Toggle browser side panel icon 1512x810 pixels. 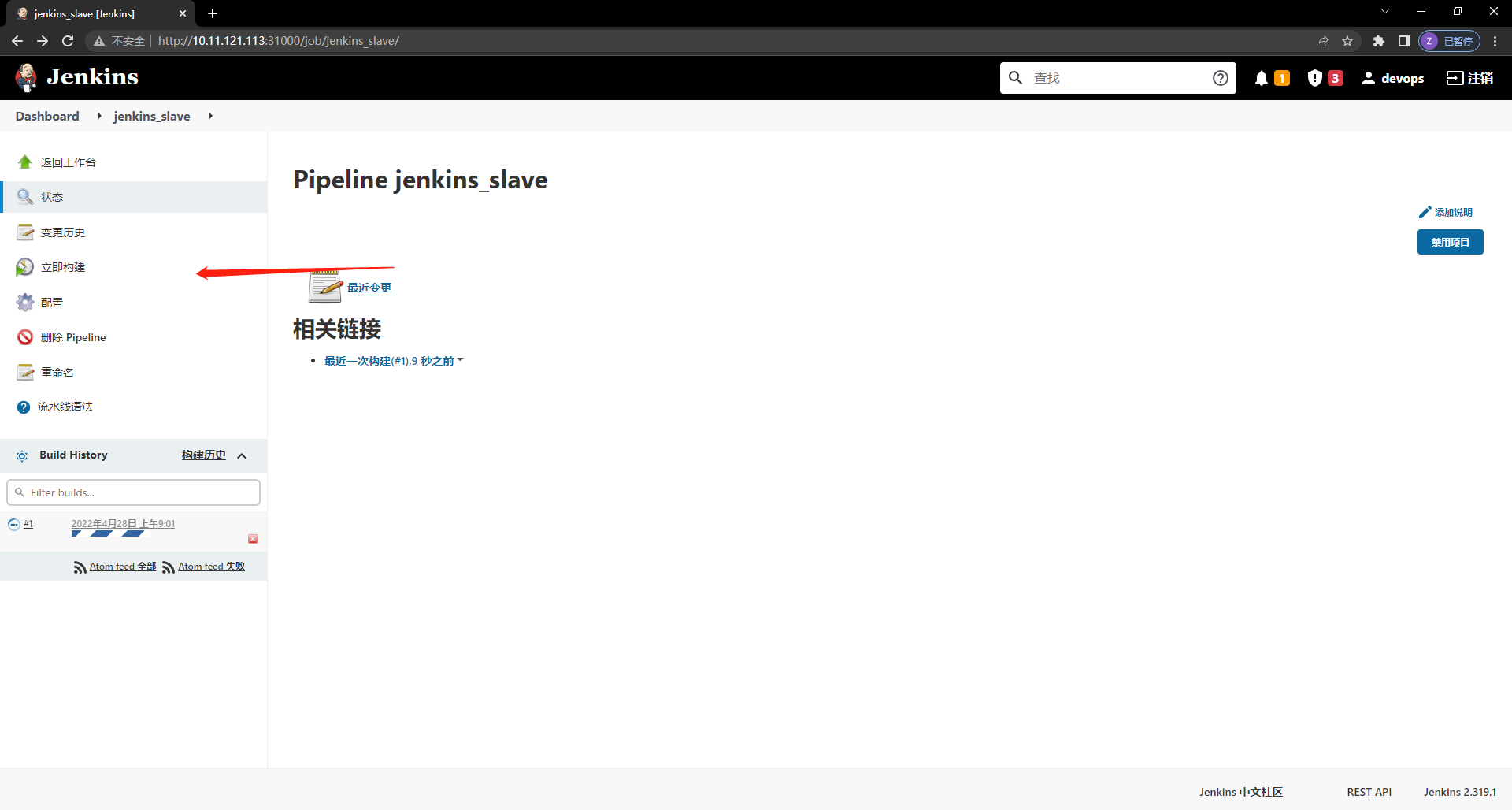point(1403,41)
